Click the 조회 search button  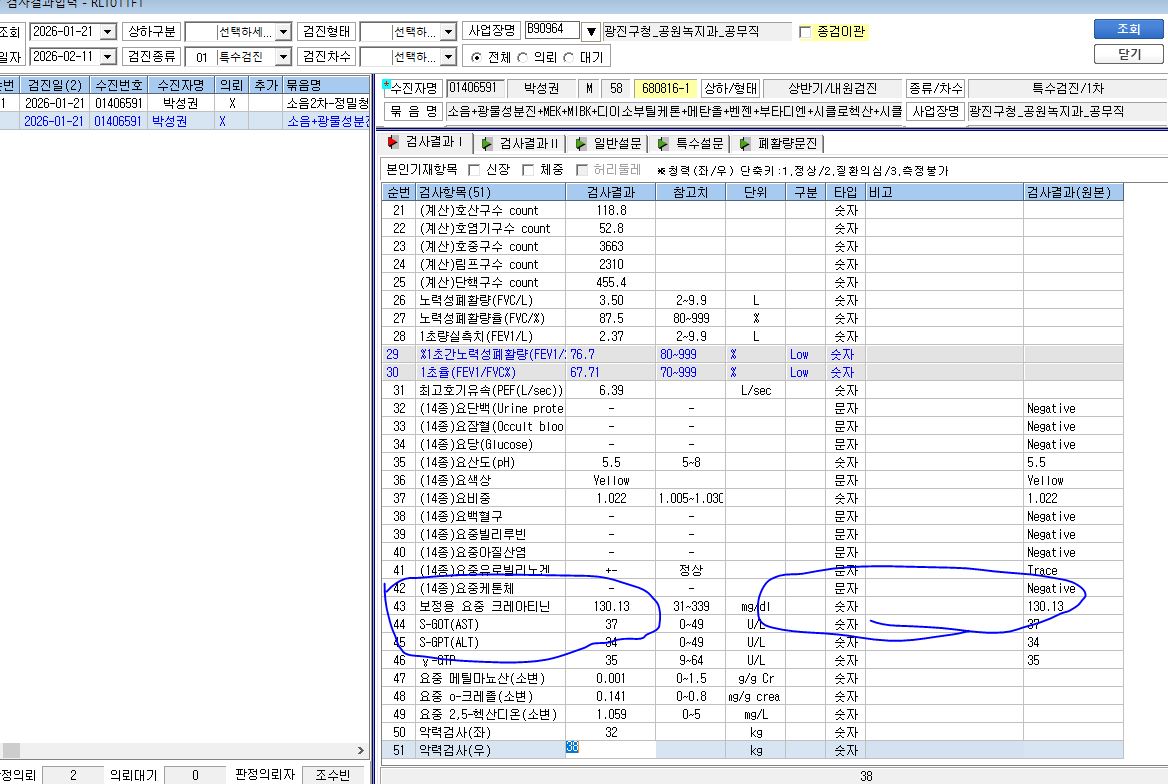(x=1129, y=29)
